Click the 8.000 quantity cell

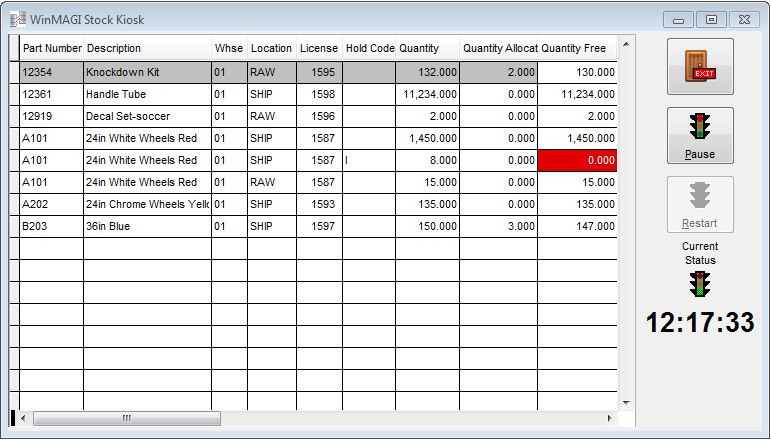click(x=427, y=160)
